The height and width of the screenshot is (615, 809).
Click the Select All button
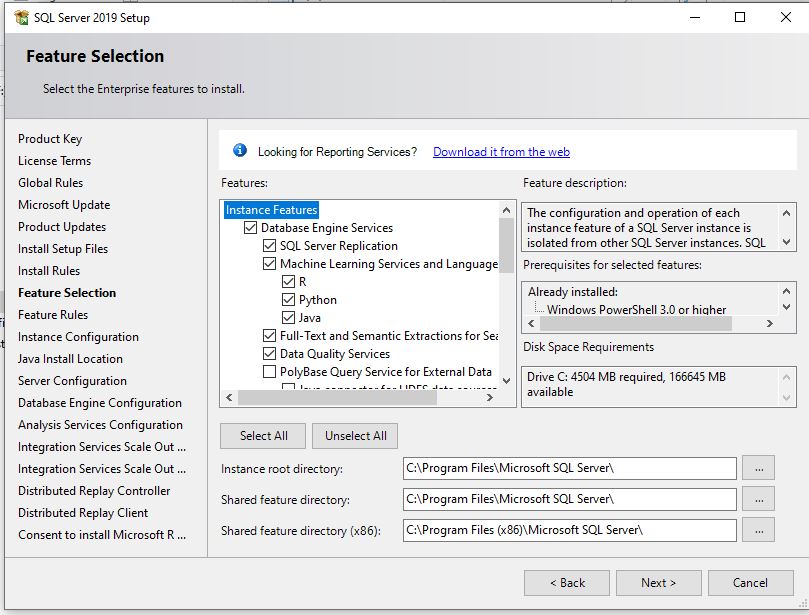point(262,435)
